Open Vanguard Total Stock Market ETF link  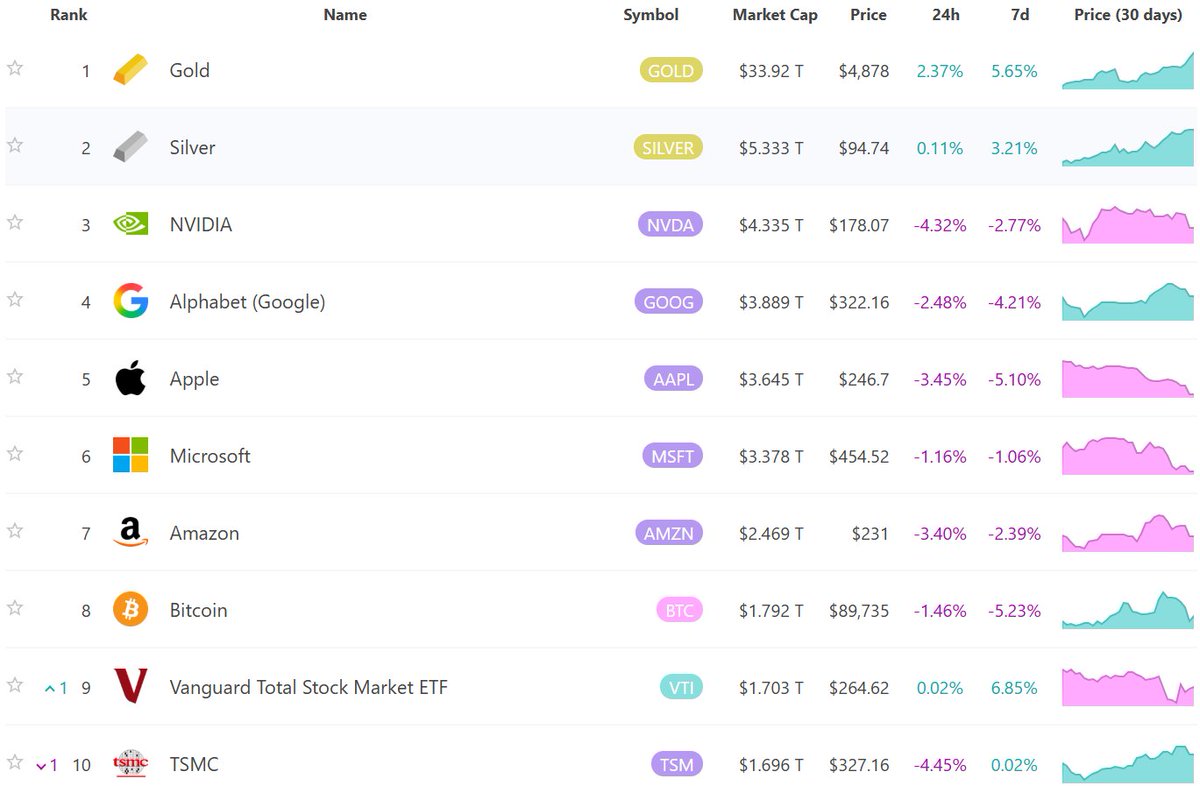[308, 688]
